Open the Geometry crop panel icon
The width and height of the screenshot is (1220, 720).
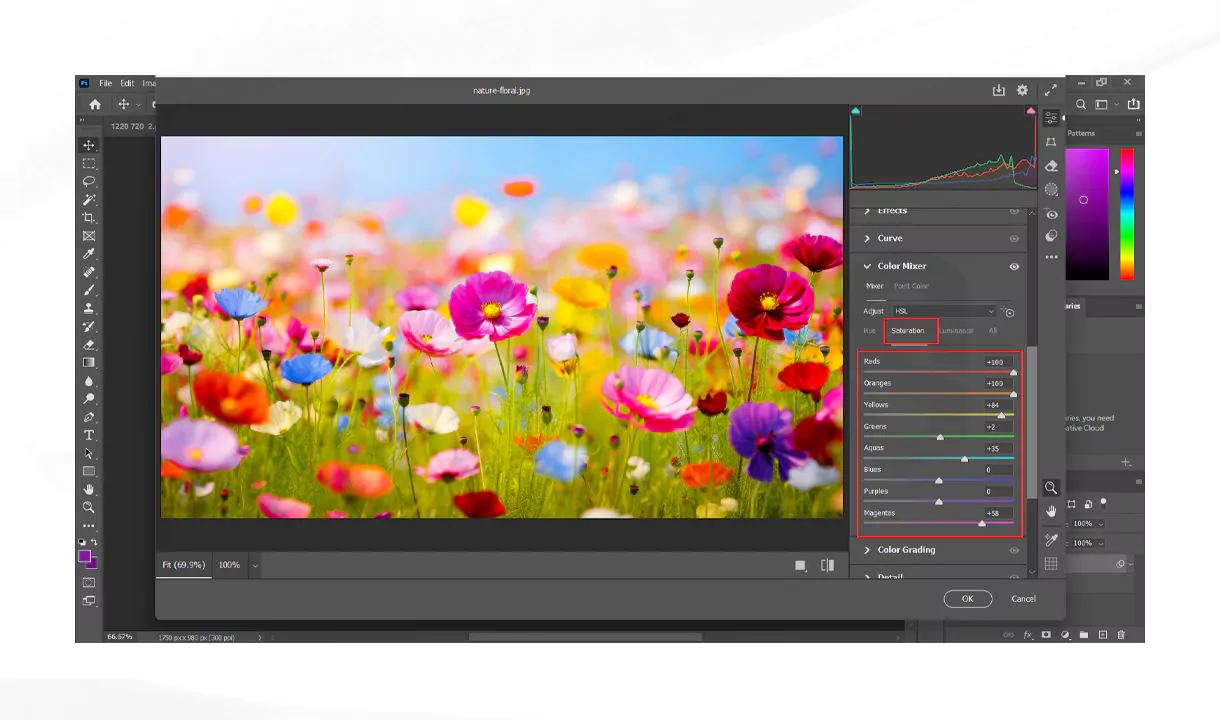pyautogui.click(x=1051, y=142)
